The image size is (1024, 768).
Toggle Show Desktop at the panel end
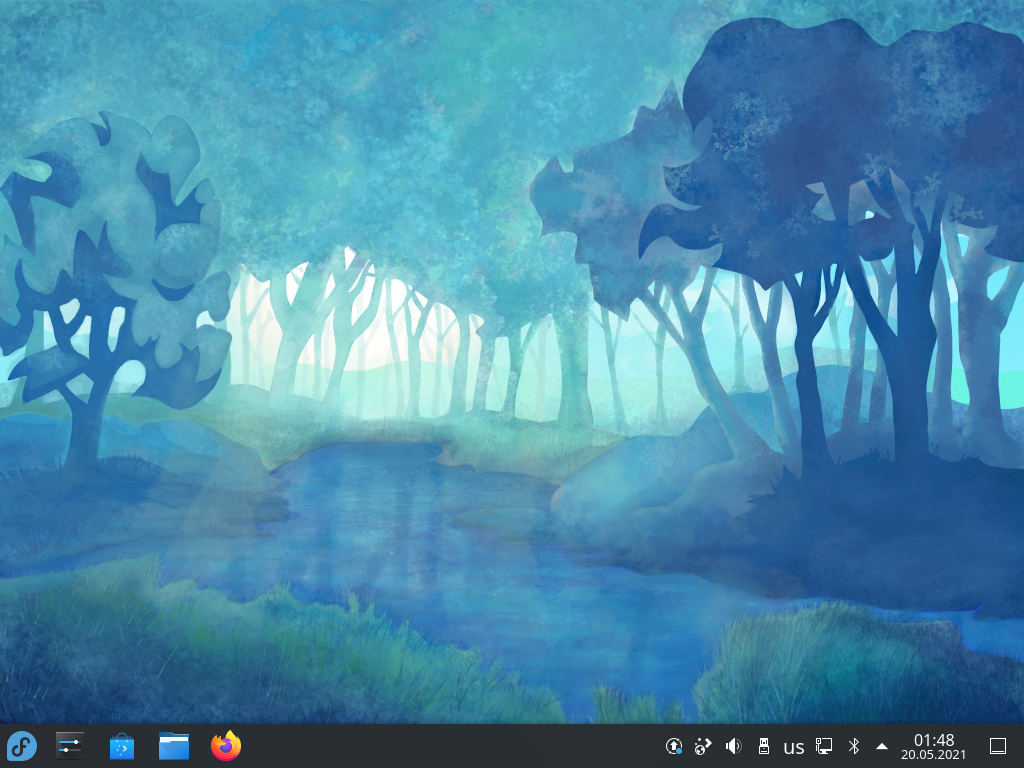997,746
